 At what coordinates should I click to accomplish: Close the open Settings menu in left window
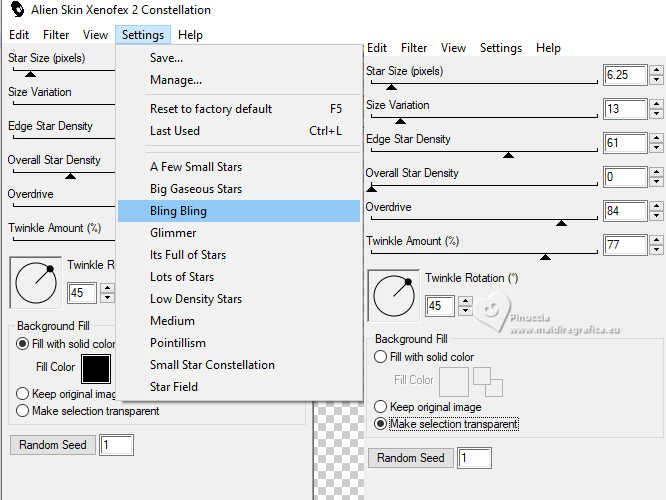click(143, 35)
